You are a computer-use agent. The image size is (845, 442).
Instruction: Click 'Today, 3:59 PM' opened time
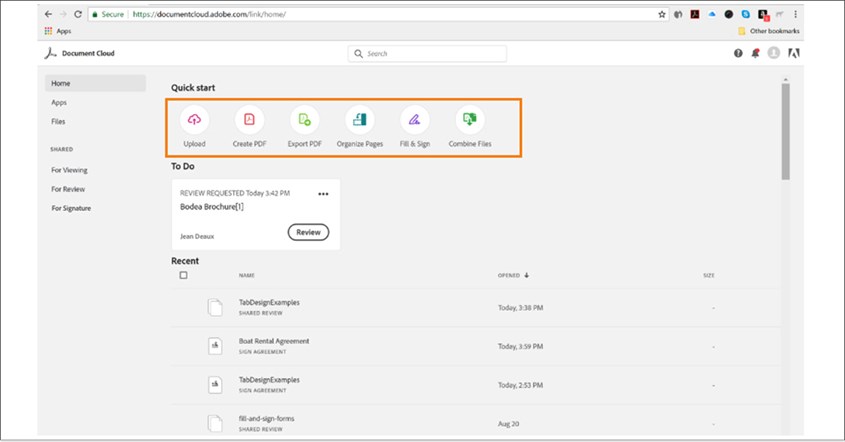coord(521,347)
